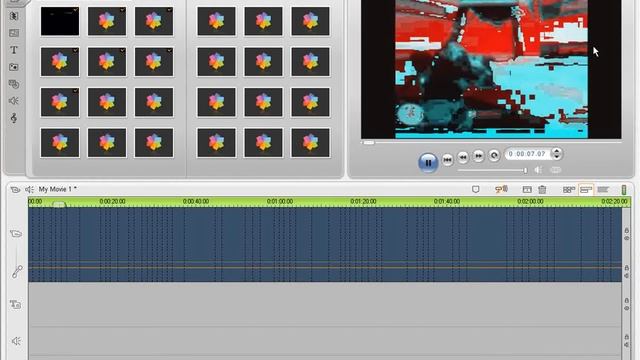
Task: Click the 0:01:00.00 mark on timeline ruler
Action: (280, 201)
